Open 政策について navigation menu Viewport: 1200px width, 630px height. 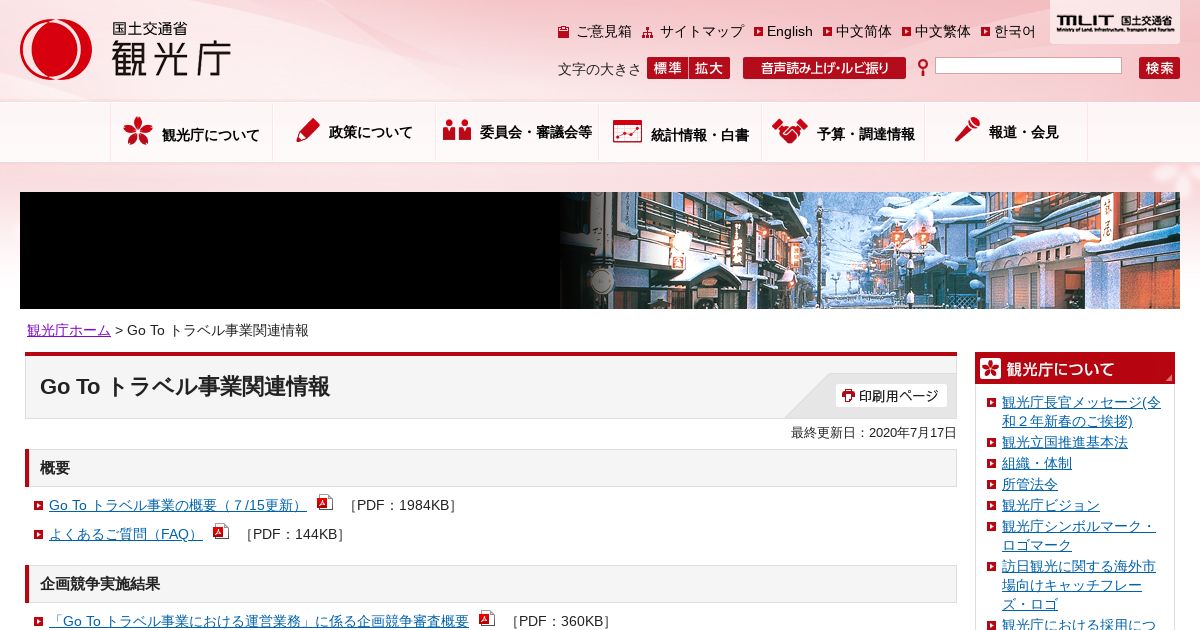[x=354, y=131]
